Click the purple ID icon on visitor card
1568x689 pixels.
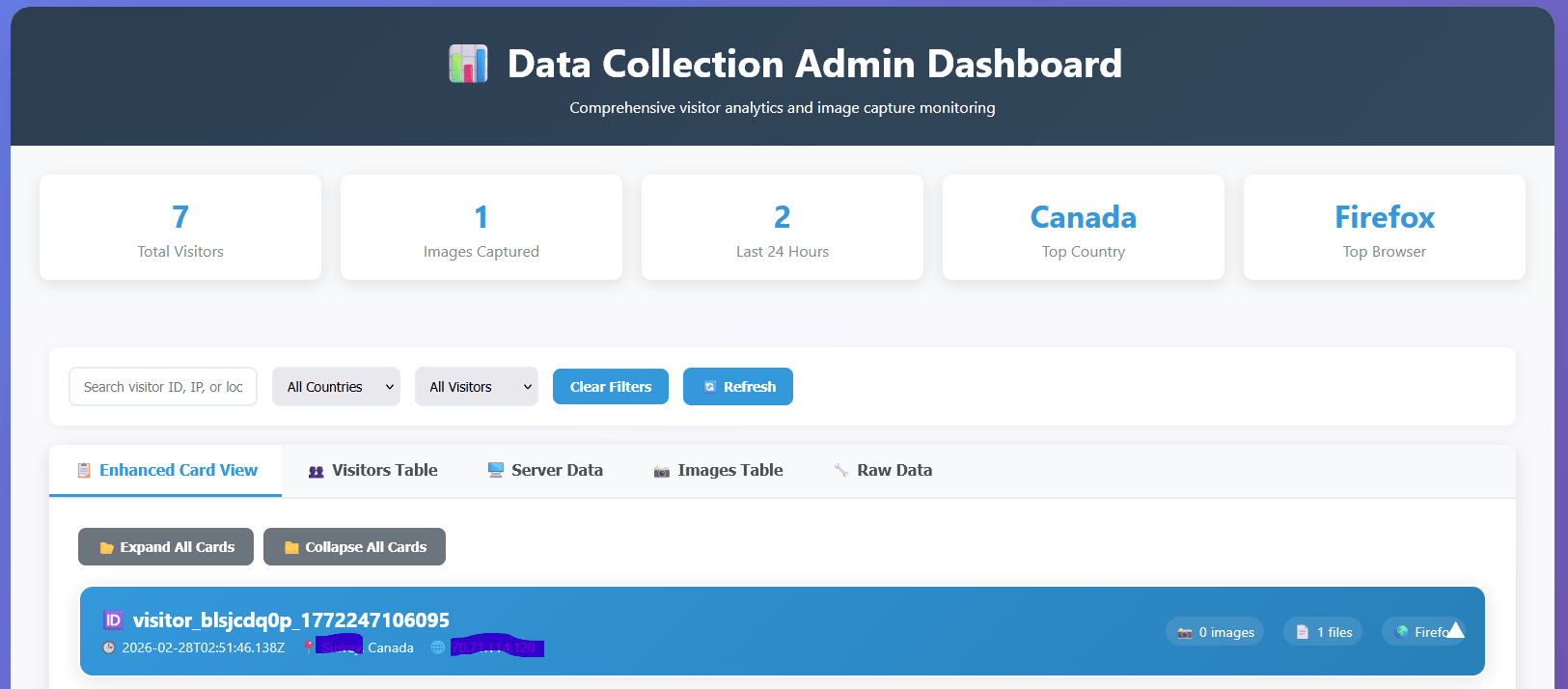(x=113, y=620)
